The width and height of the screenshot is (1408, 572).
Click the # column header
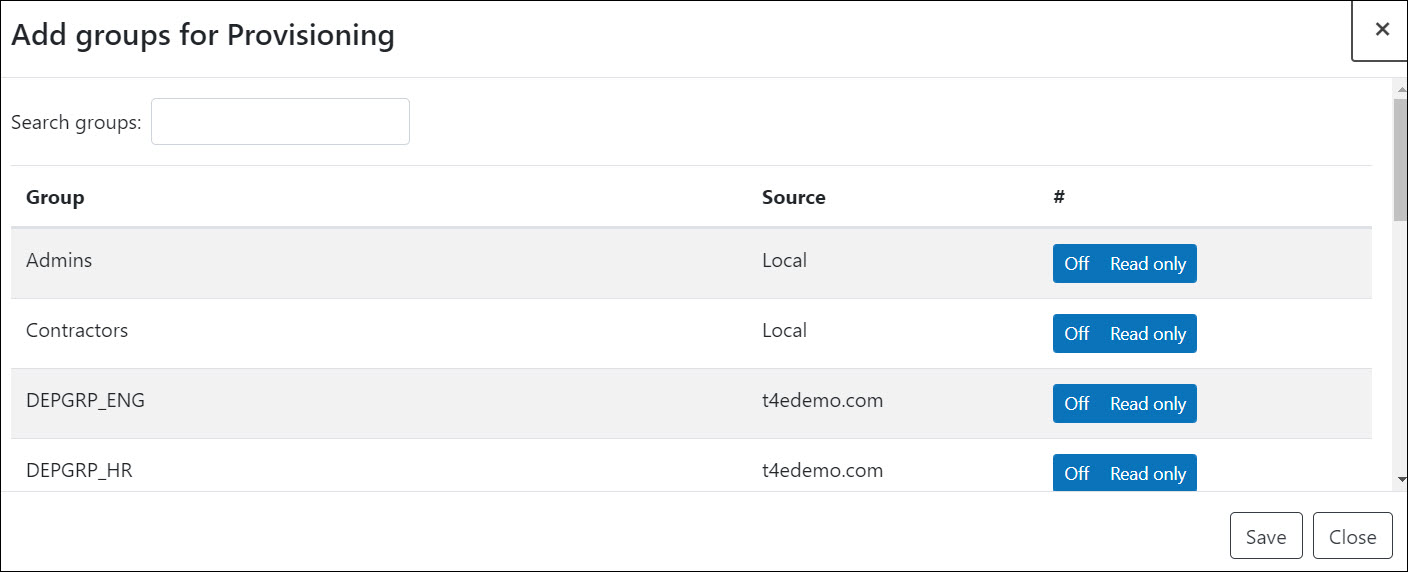coord(1058,197)
